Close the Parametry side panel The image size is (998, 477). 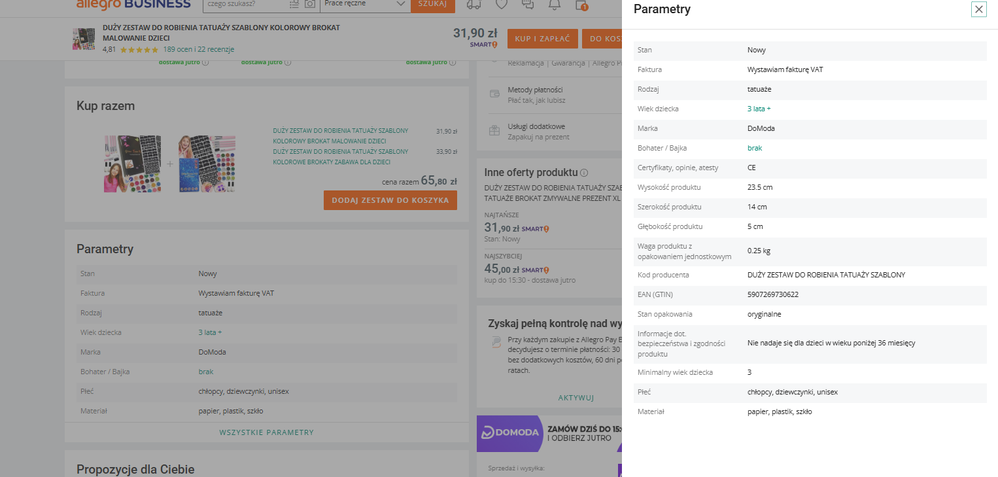pos(978,9)
